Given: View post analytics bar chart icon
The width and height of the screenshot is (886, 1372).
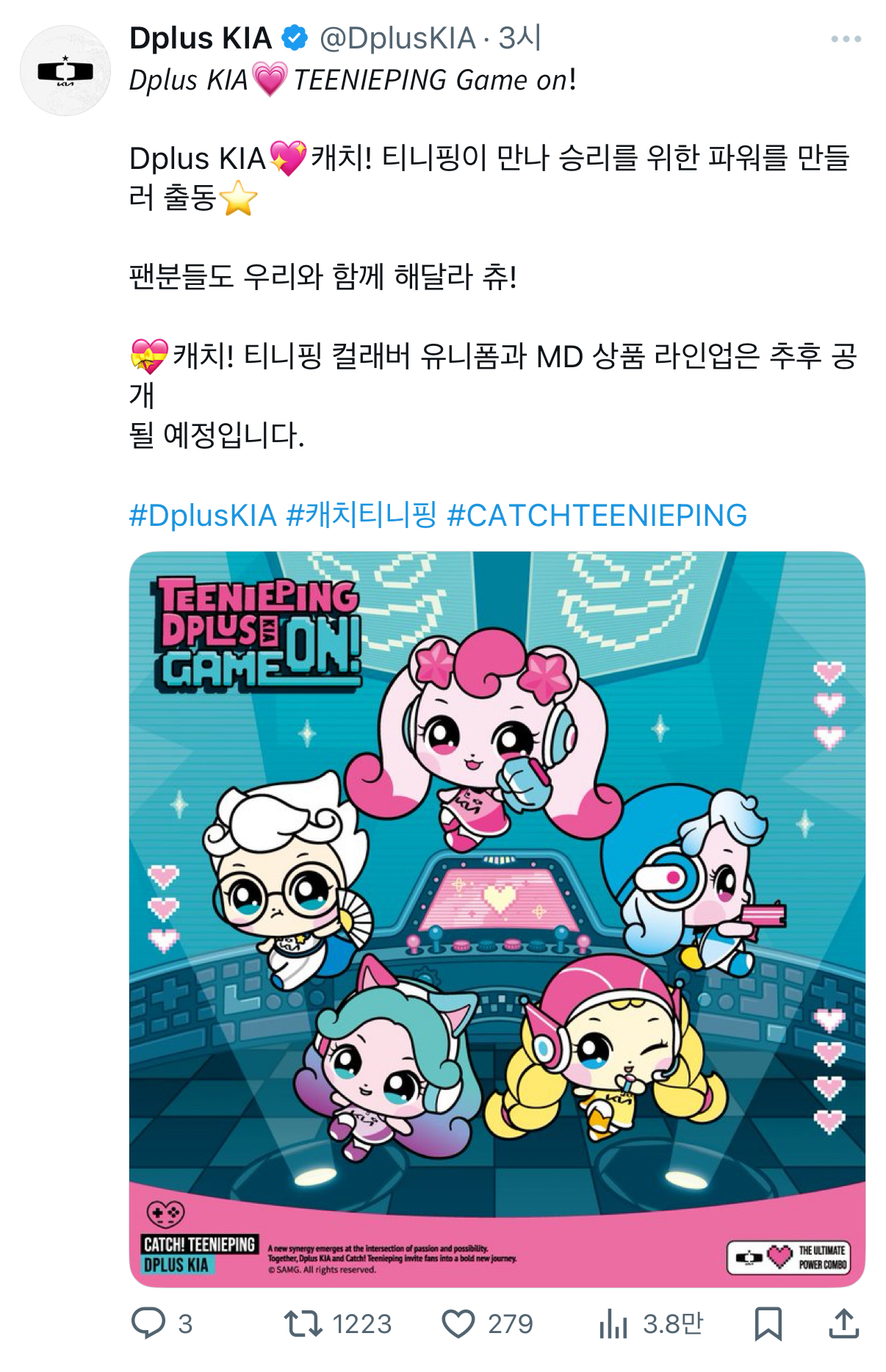Looking at the screenshot, I should pyautogui.click(x=613, y=1324).
